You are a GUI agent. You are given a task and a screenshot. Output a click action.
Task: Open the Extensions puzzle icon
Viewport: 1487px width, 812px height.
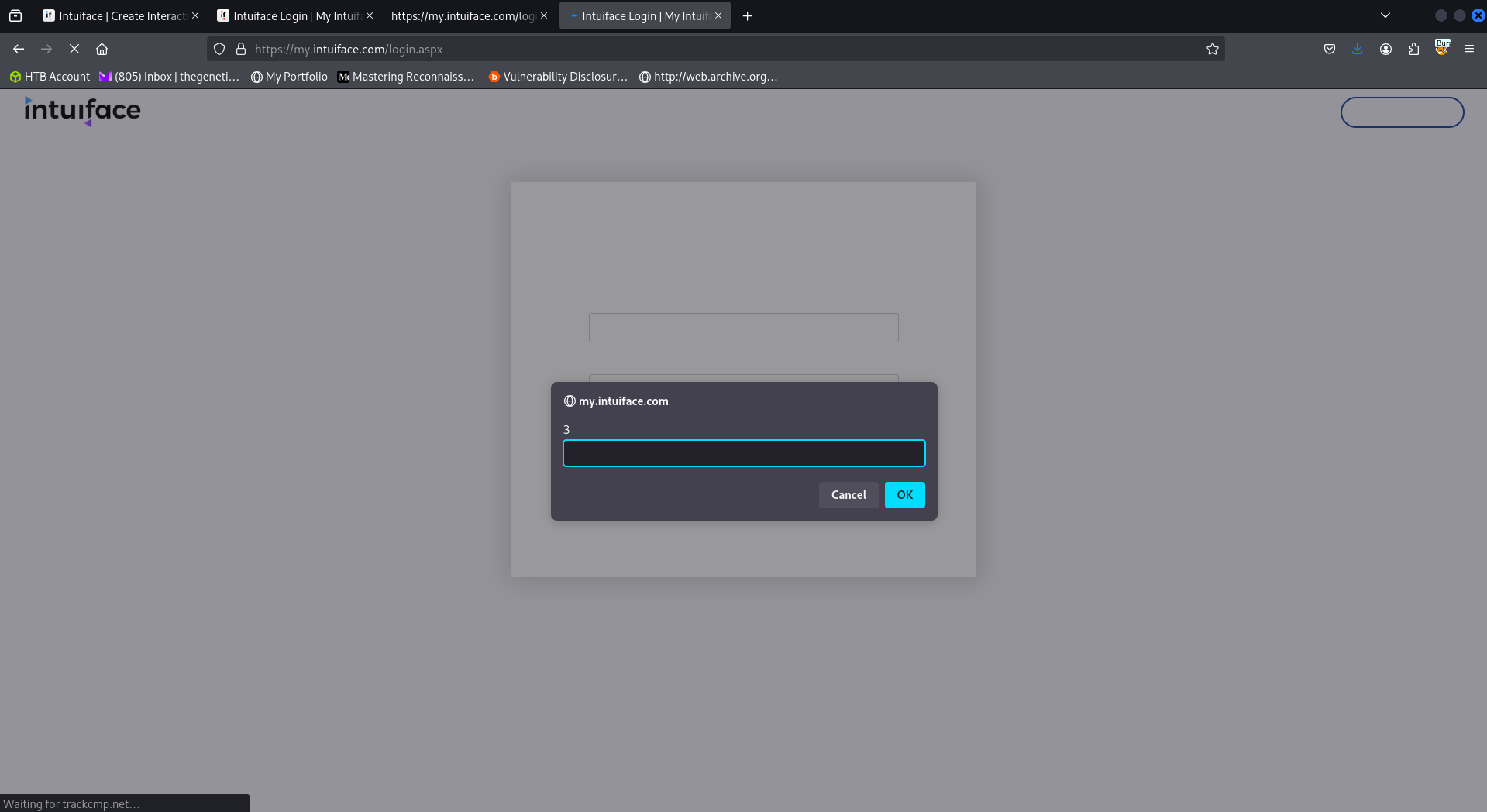1413,49
